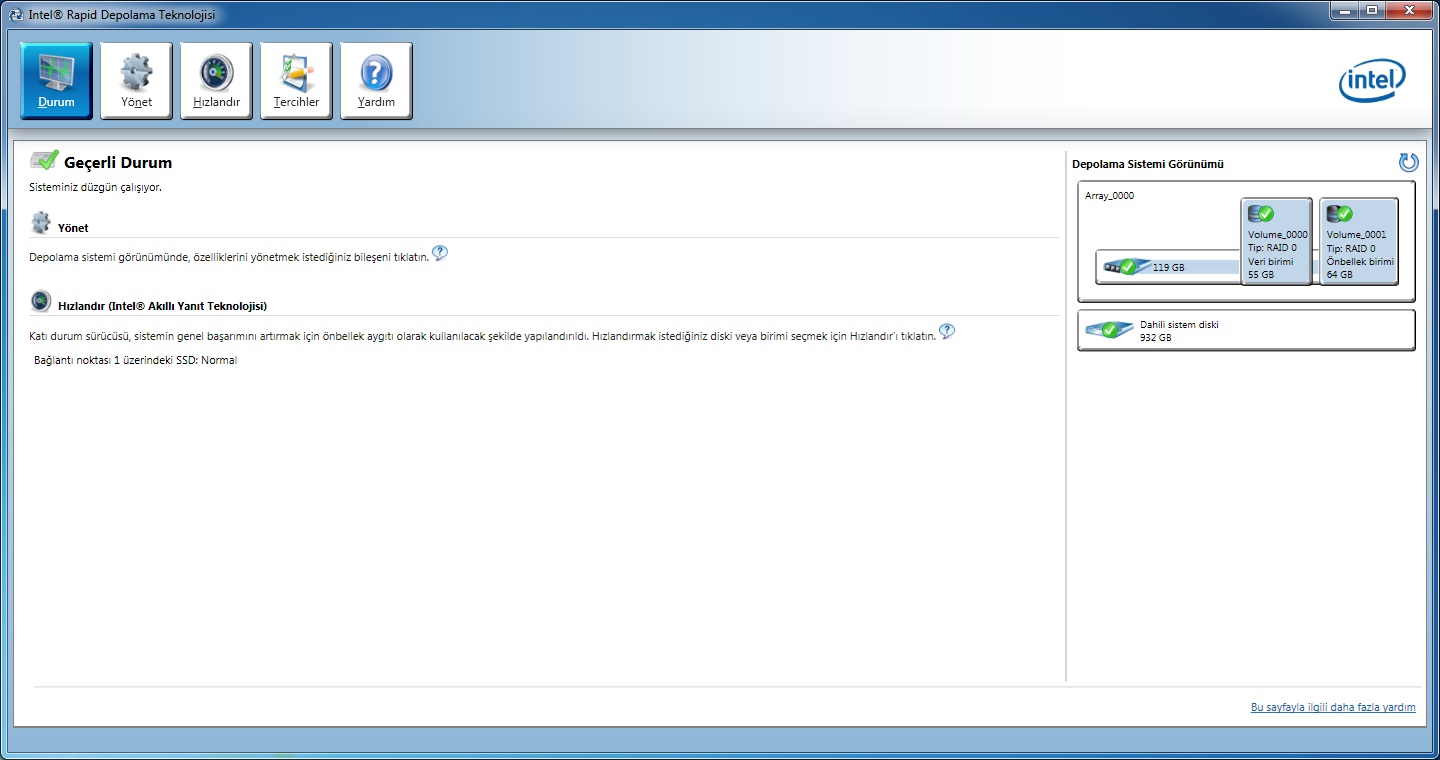The height and width of the screenshot is (760, 1440).
Task: Click the application icon in title bar
Action: tap(16, 15)
